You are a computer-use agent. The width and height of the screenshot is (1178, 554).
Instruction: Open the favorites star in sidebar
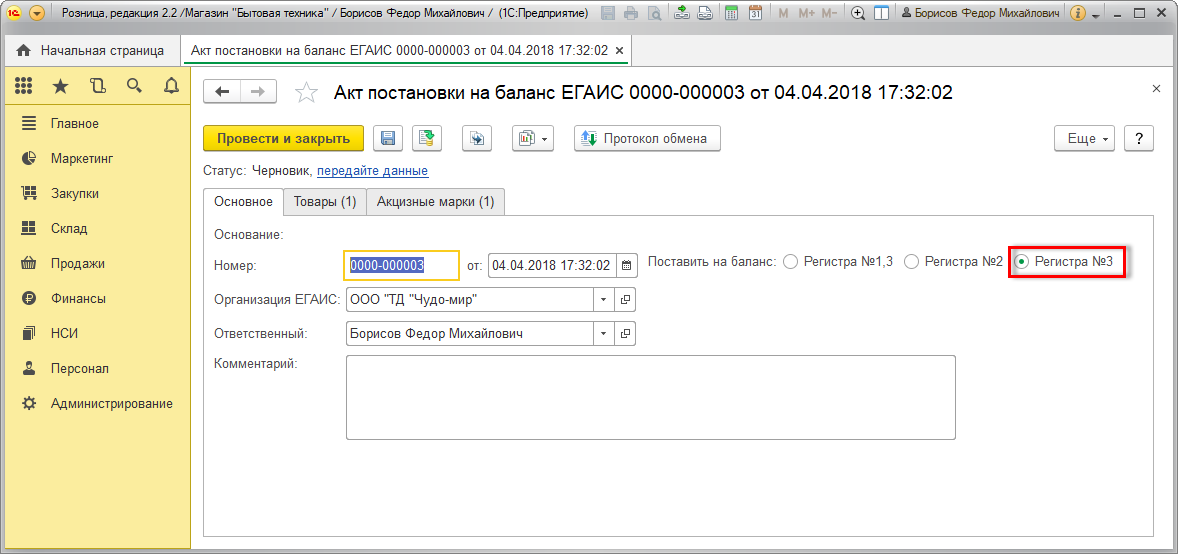click(60, 86)
